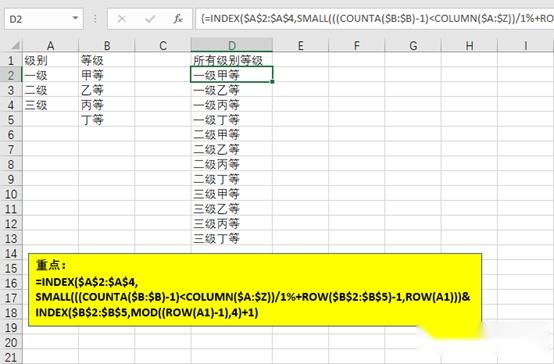The width and height of the screenshot is (554, 364).
Task: Select column D header
Action: click(x=232, y=45)
